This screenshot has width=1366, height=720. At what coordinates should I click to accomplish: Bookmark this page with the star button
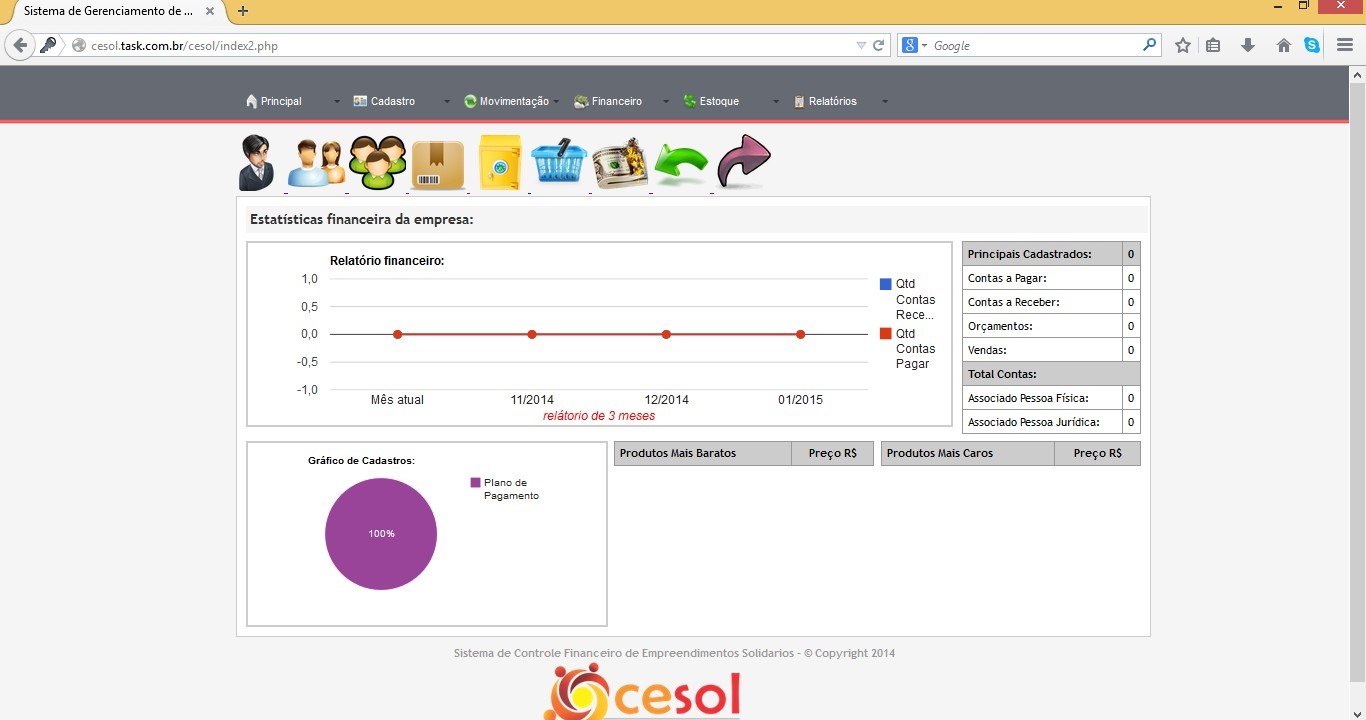pyautogui.click(x=1183, y=45)
